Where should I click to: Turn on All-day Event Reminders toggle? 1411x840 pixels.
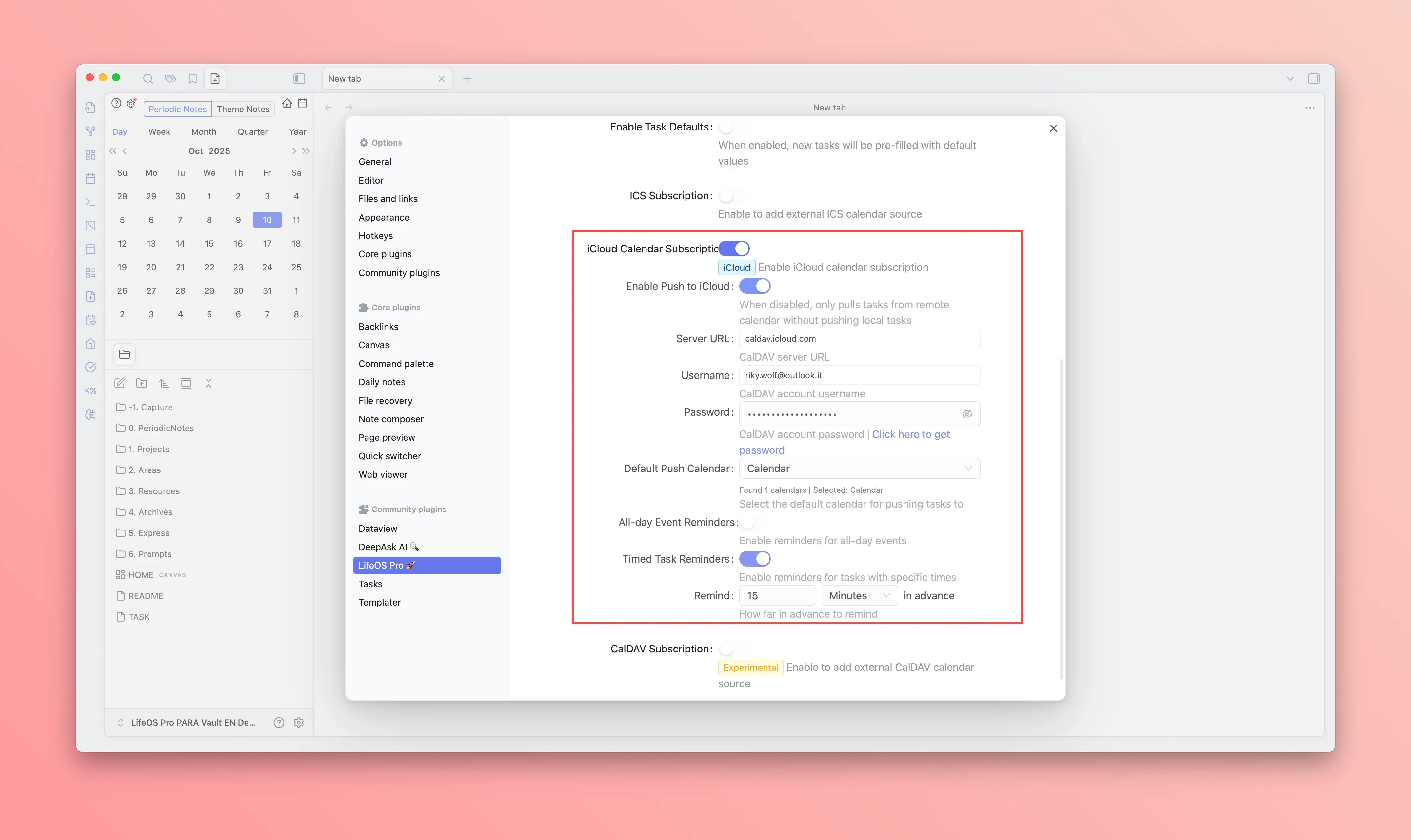754,522
